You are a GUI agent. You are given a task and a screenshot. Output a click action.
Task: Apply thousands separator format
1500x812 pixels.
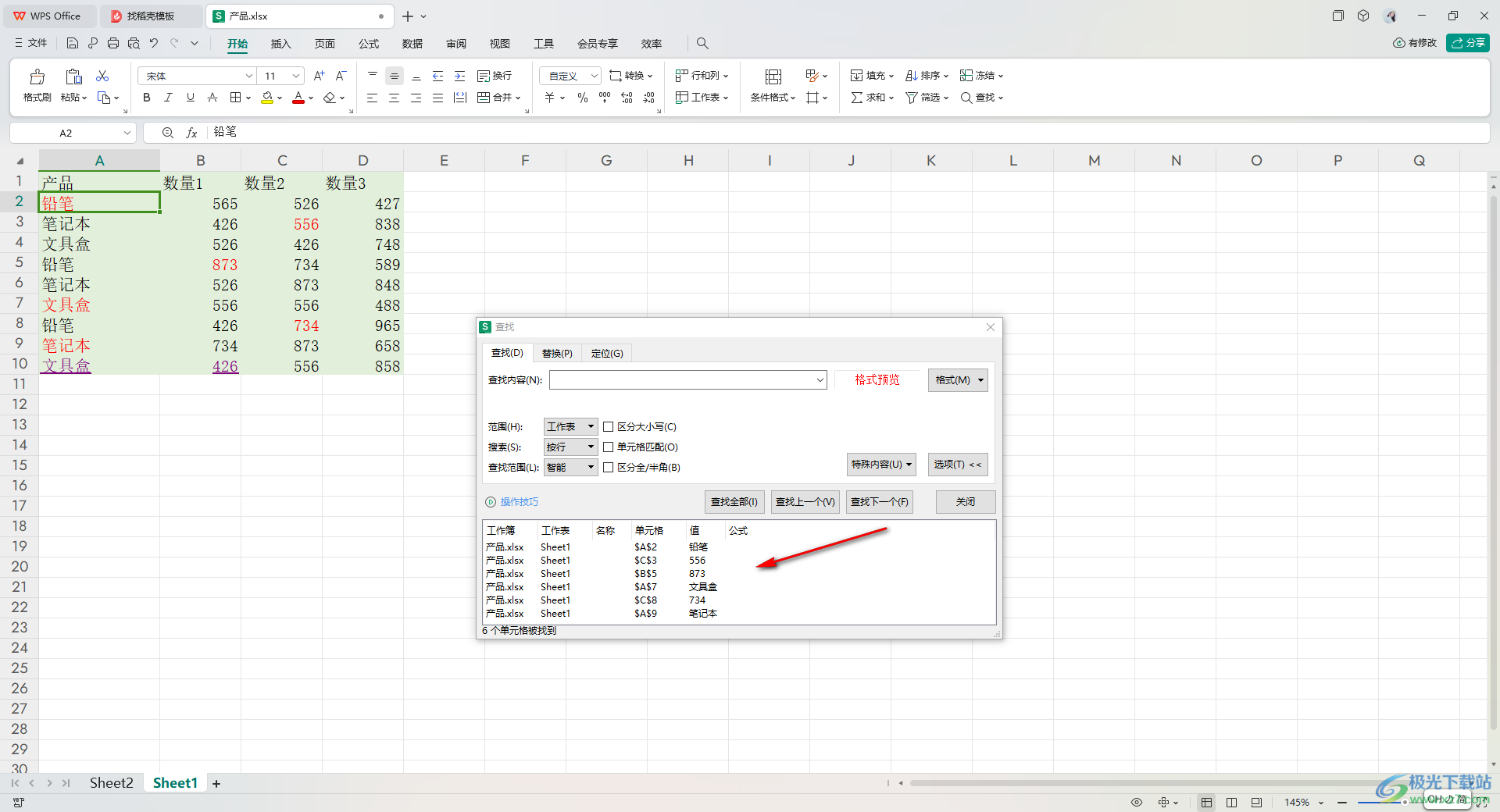click(605, 98)
